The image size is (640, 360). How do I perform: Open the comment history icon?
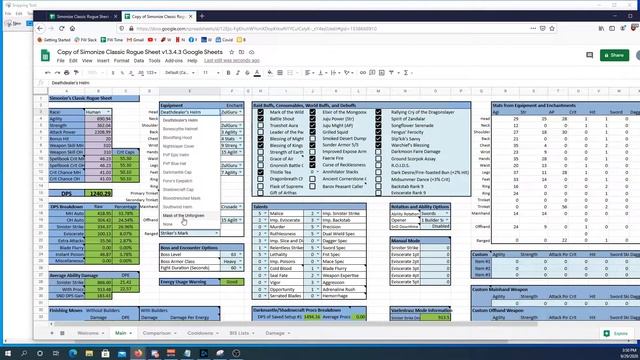(x=589, y=55)
